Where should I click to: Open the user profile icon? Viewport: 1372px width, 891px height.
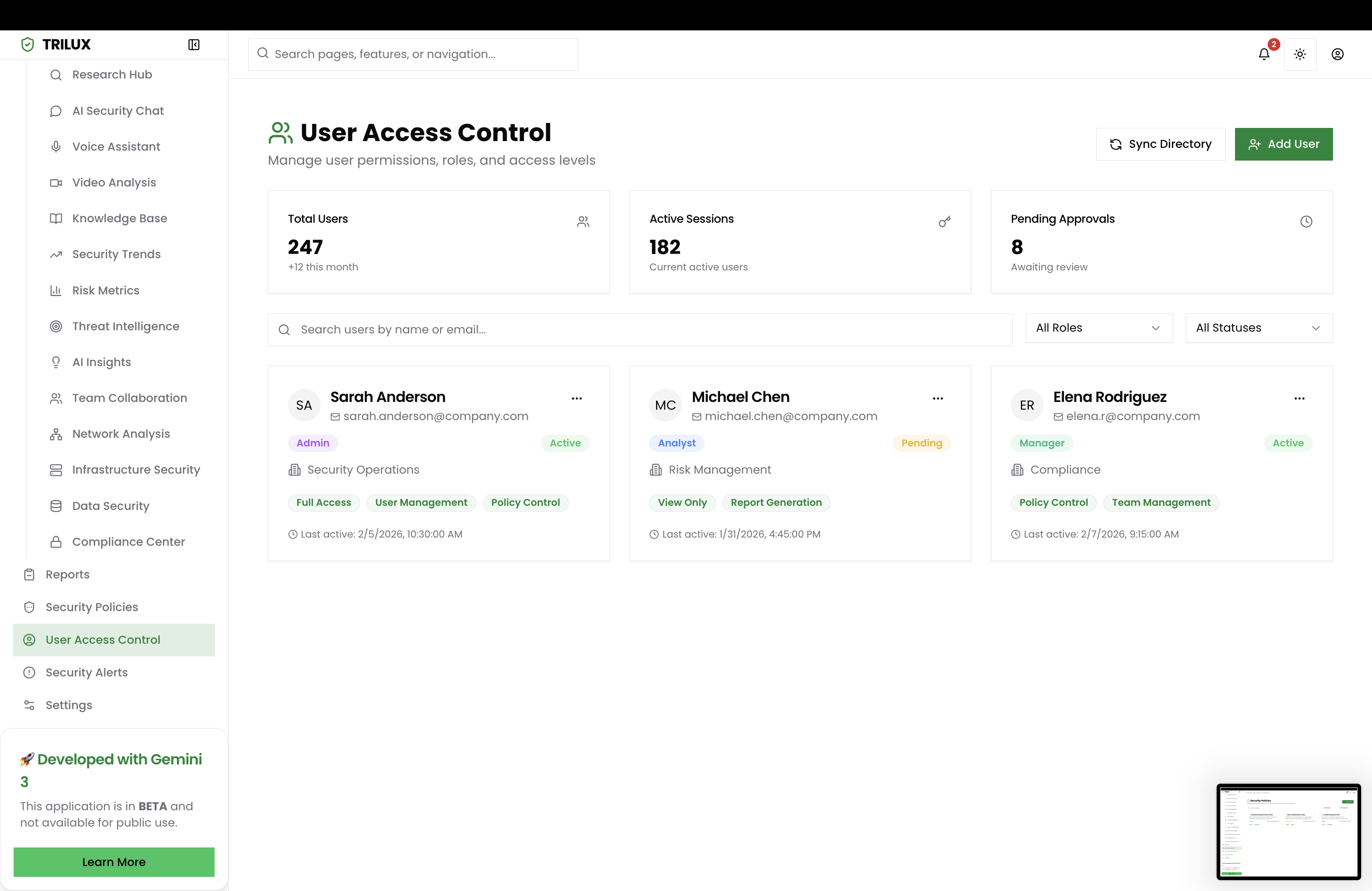pos(1338,54)
